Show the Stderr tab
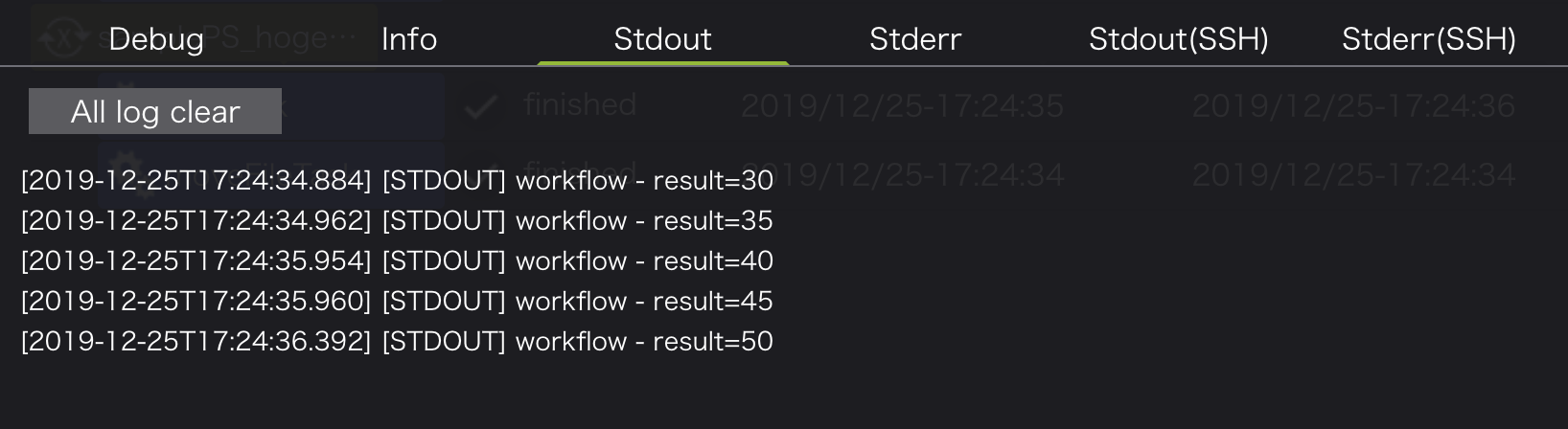Image resolution: width=1568 pixels, height=429 pixels. point(915,39)
